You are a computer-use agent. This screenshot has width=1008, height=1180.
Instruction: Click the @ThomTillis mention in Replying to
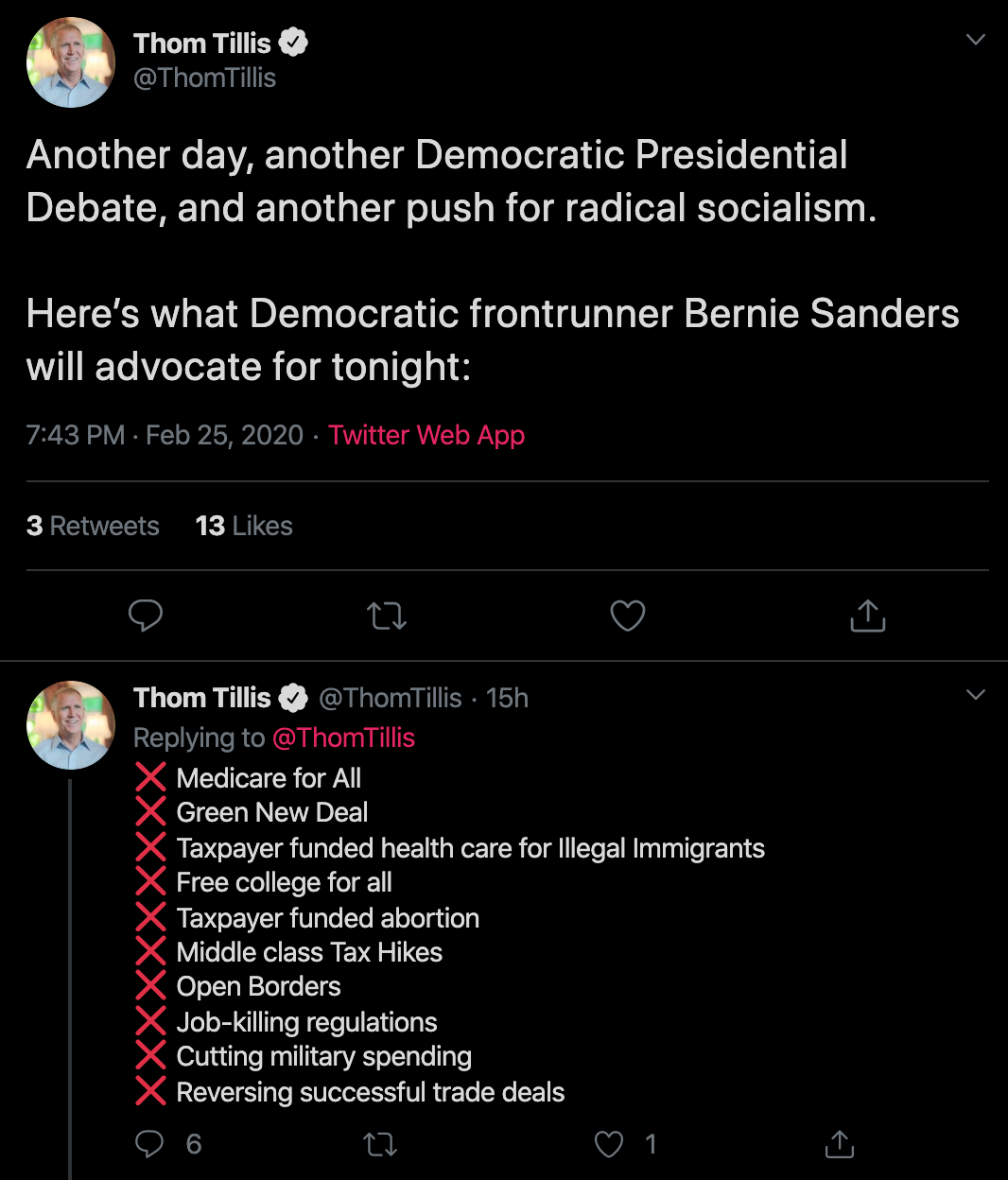pyautogui.click(x=343, y=737)
